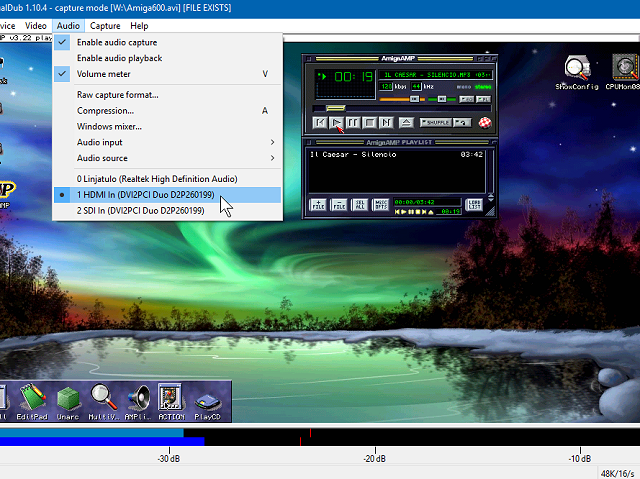
Task: Choose Raw capture format...
Action: [167, 95]
